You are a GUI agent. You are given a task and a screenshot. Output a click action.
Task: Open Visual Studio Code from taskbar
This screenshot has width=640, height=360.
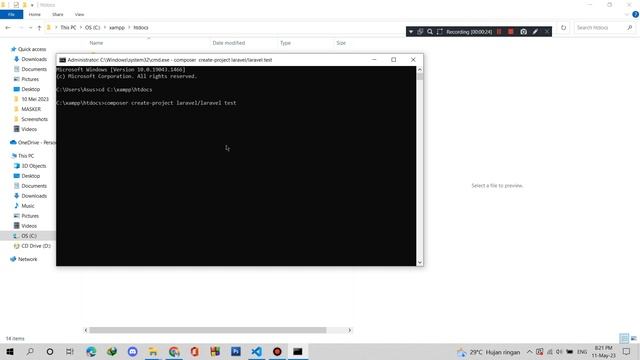coord(256,352)
